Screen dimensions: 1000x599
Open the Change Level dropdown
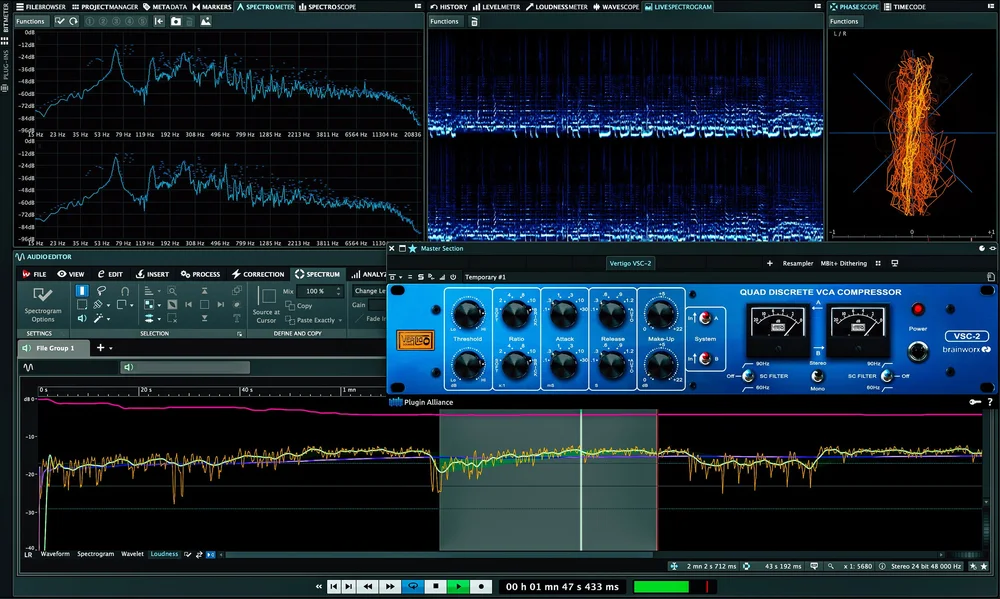click(370, 290)
